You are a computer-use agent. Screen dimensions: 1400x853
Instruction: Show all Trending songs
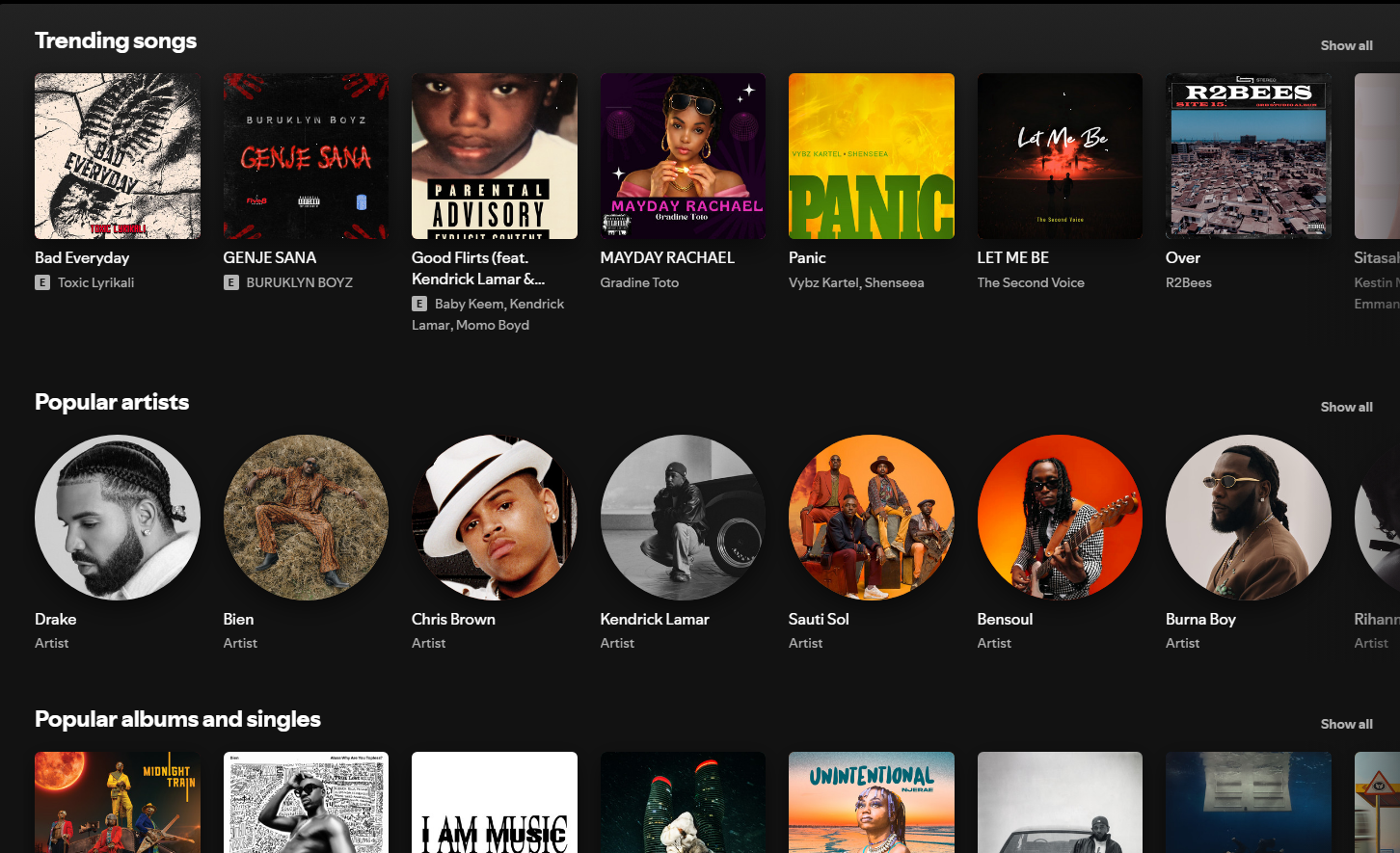1346,44
